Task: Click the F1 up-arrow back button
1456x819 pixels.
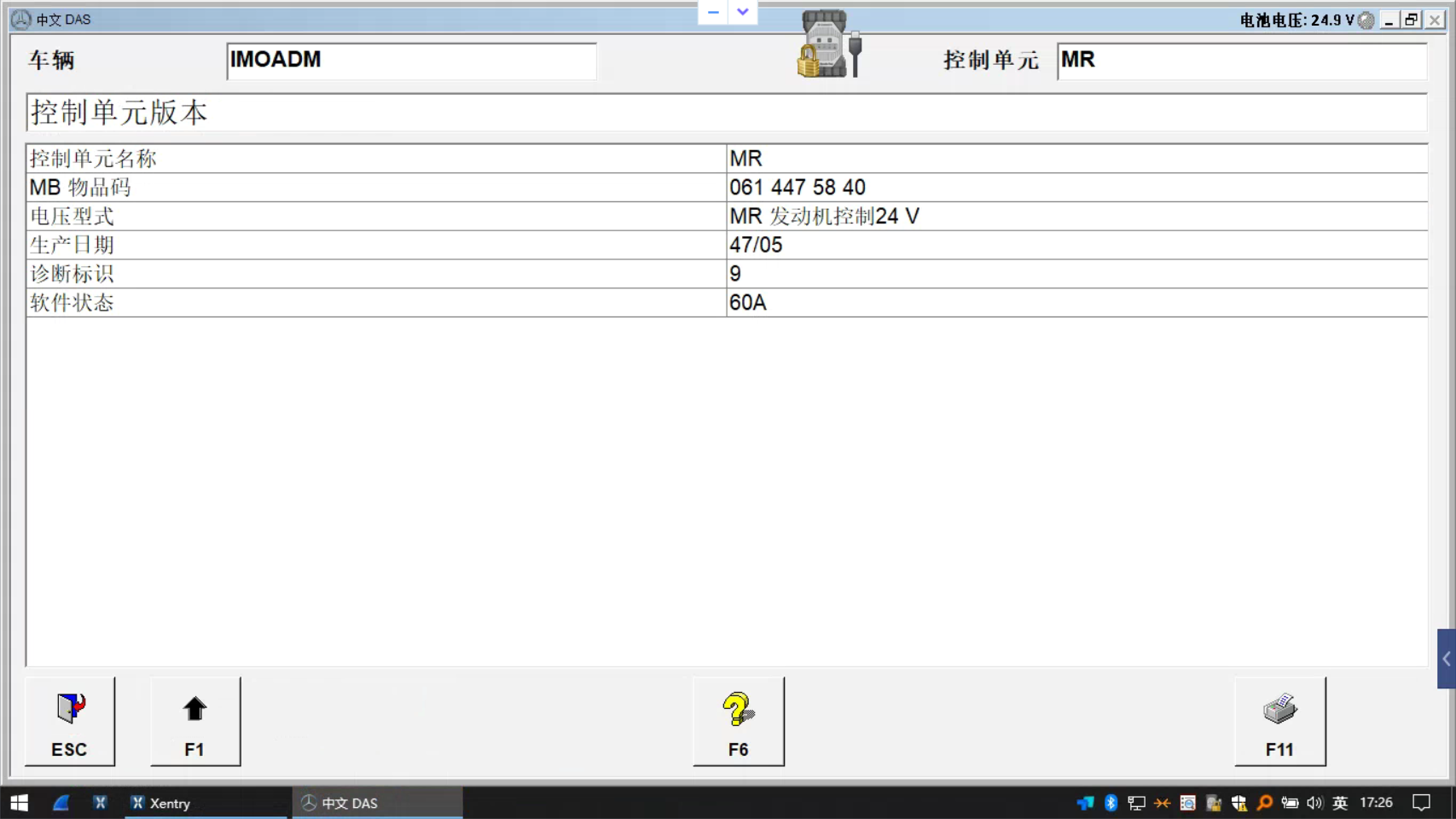Action: coord(195,722)
